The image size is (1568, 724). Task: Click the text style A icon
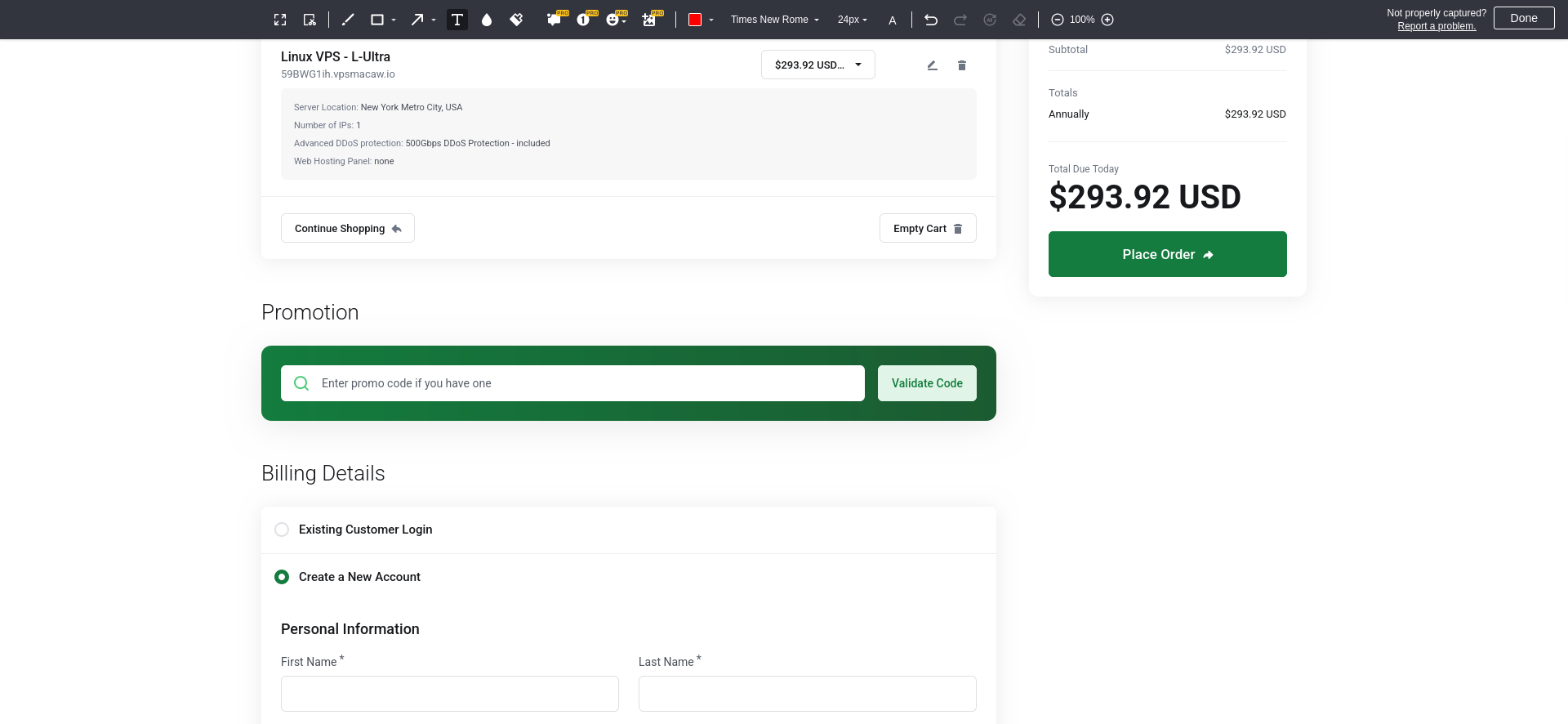click(893, 20)
